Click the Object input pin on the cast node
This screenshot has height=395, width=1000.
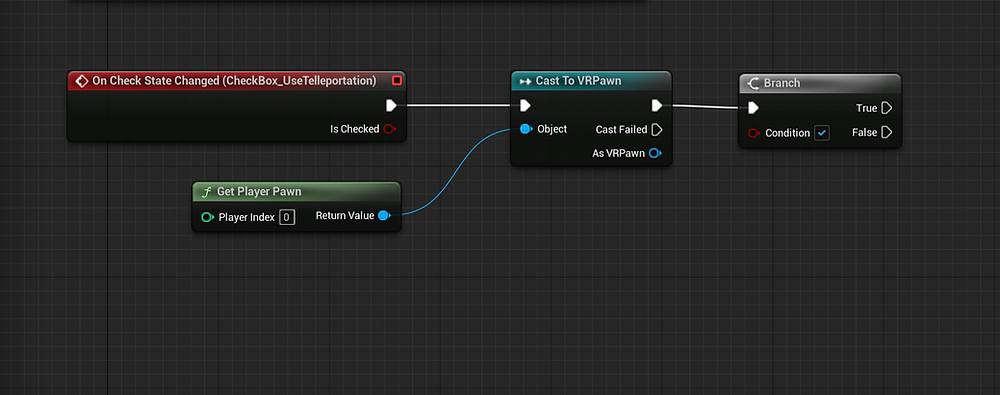(x=526, y=129)
